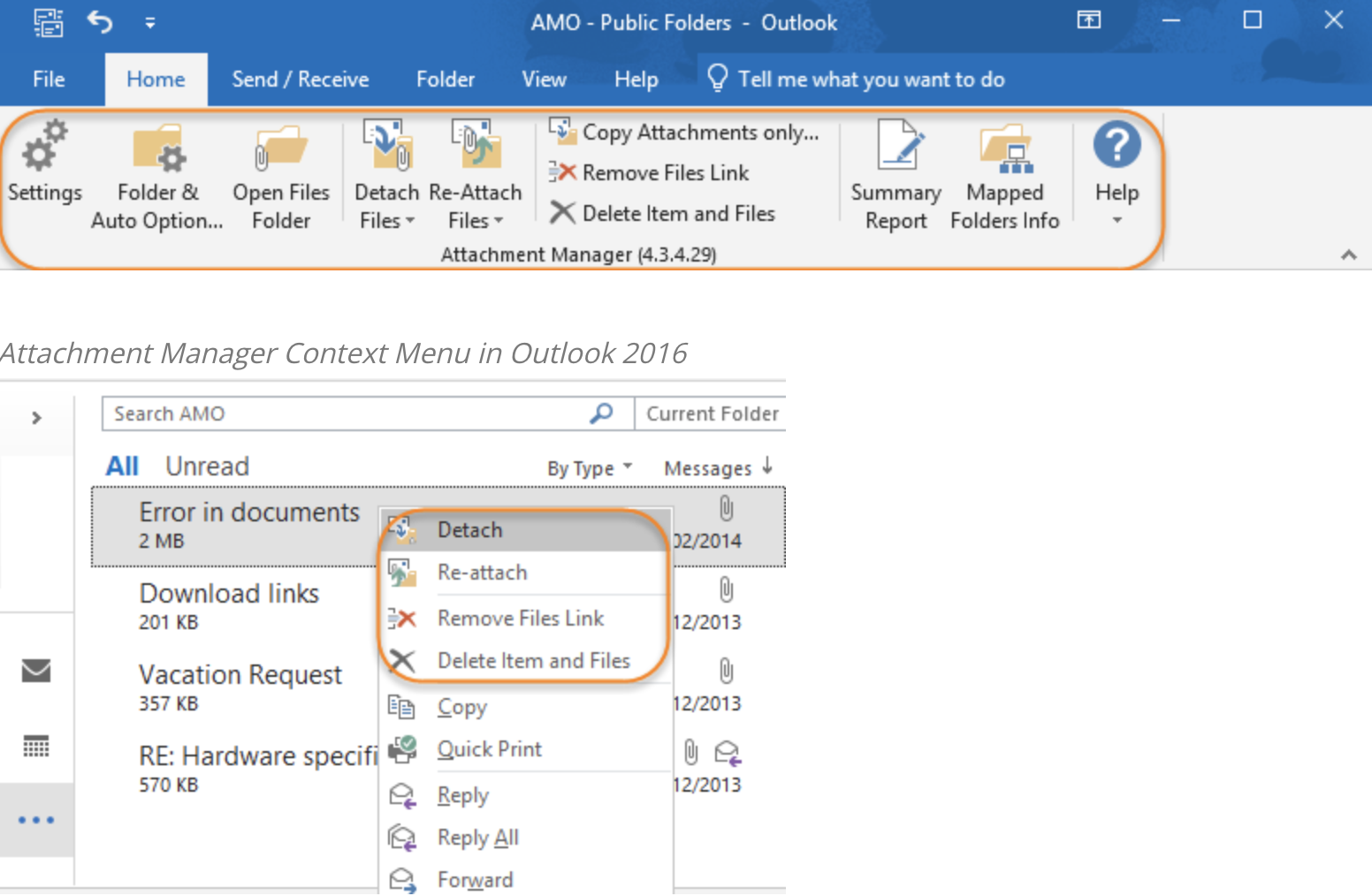The height and width of the screenshot is (896, 1372).
Task: Choose Delete Item and Files in context menu
Action: [526, 661]
